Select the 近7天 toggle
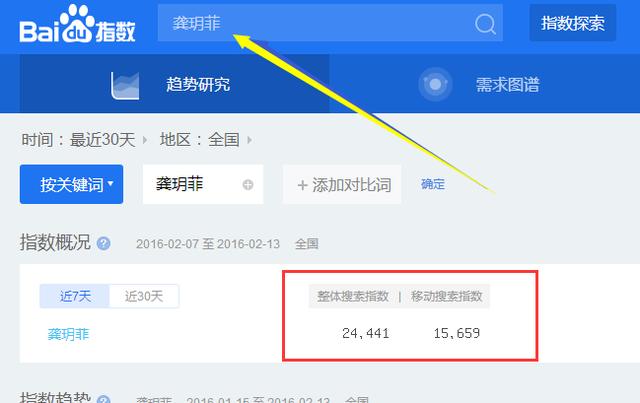640x403 pixels. click(75, 296)
